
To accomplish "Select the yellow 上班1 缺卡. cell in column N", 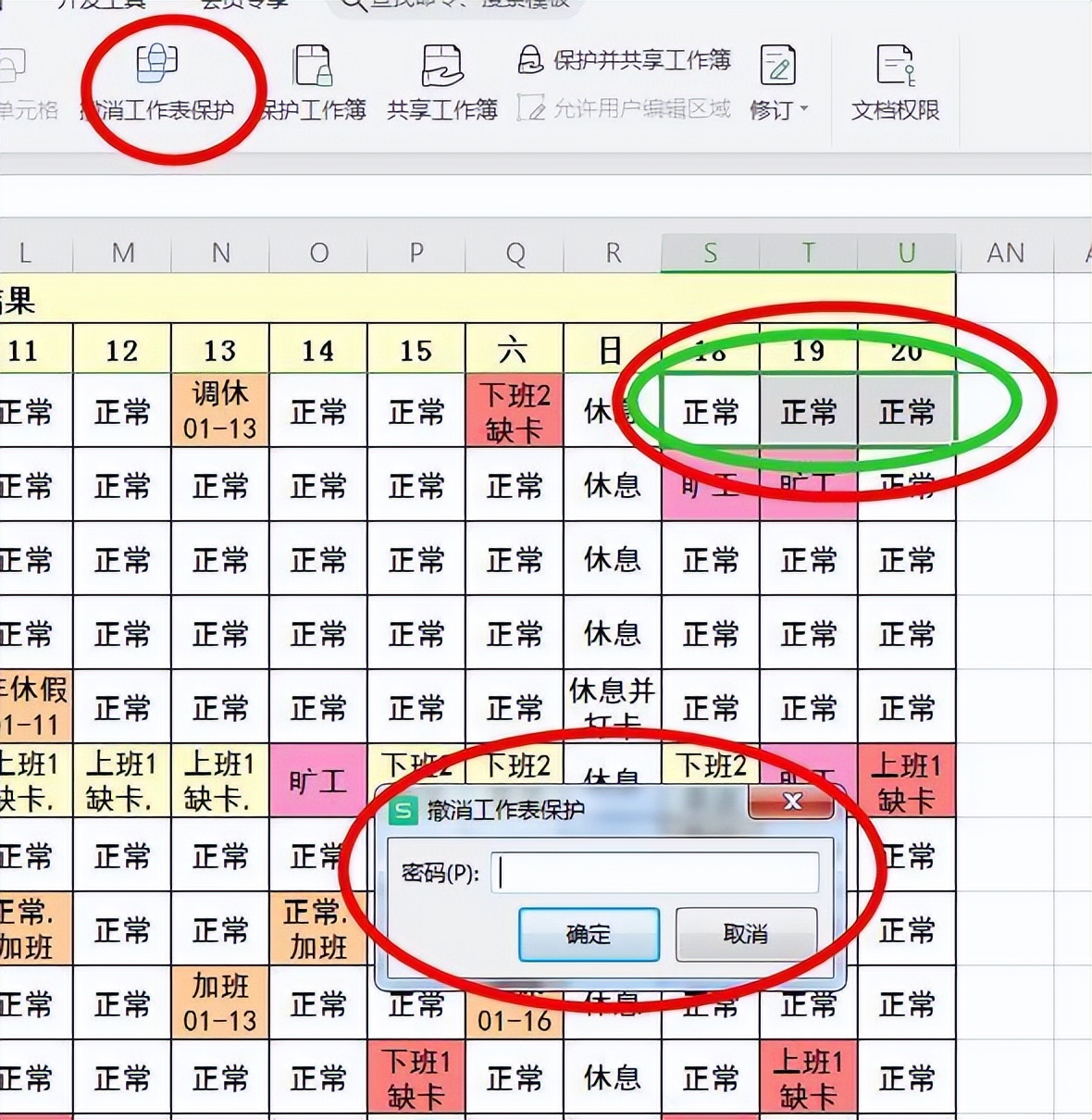I will coord(220,780).
